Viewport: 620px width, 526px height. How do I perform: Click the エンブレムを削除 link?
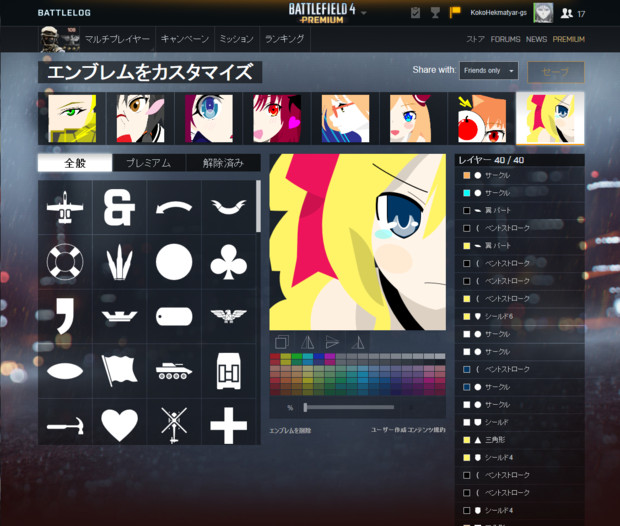pos(292,430)
